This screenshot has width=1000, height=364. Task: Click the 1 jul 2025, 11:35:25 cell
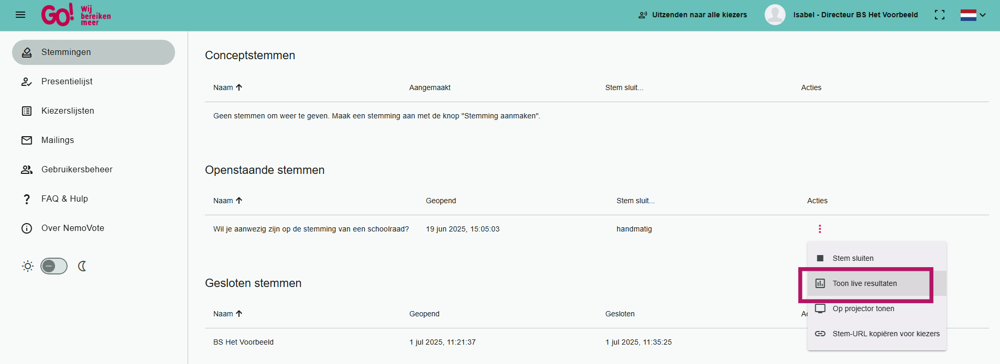pos(638,342)
